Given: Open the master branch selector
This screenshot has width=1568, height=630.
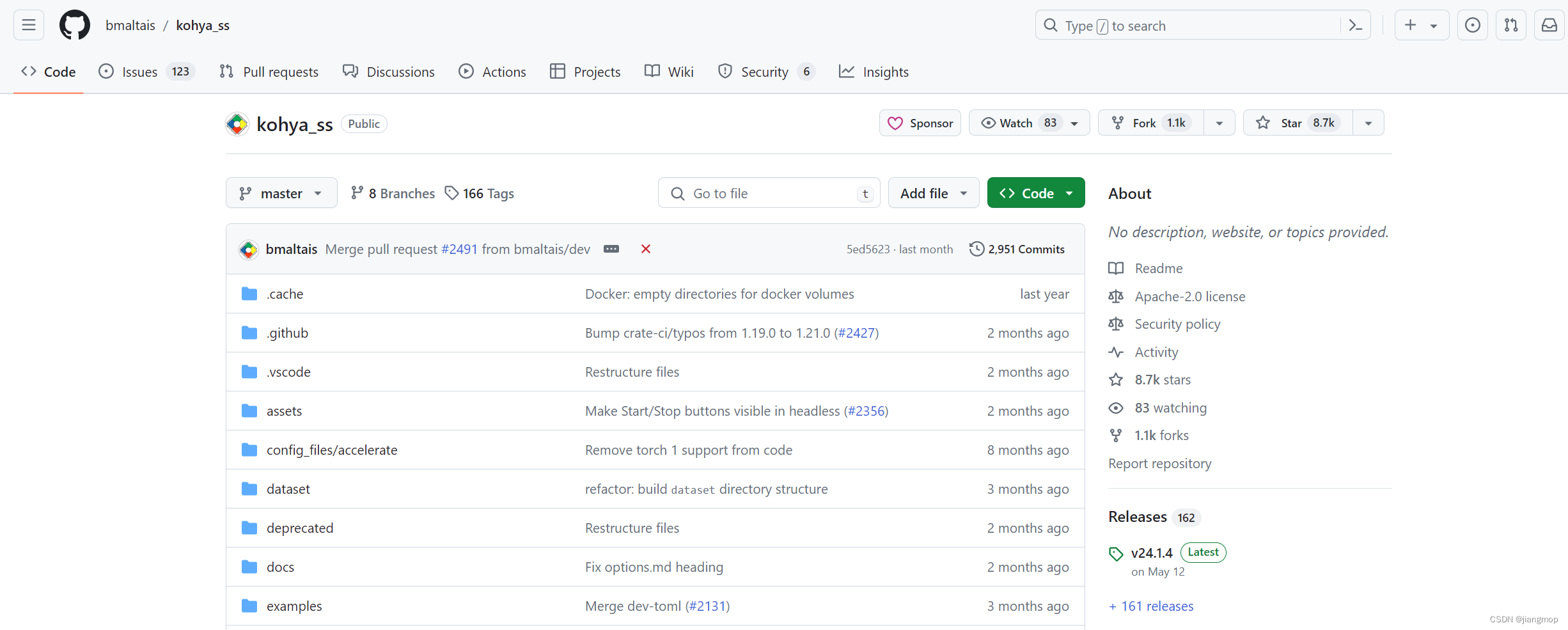Looking at the screenshot, I should [281, 193].
